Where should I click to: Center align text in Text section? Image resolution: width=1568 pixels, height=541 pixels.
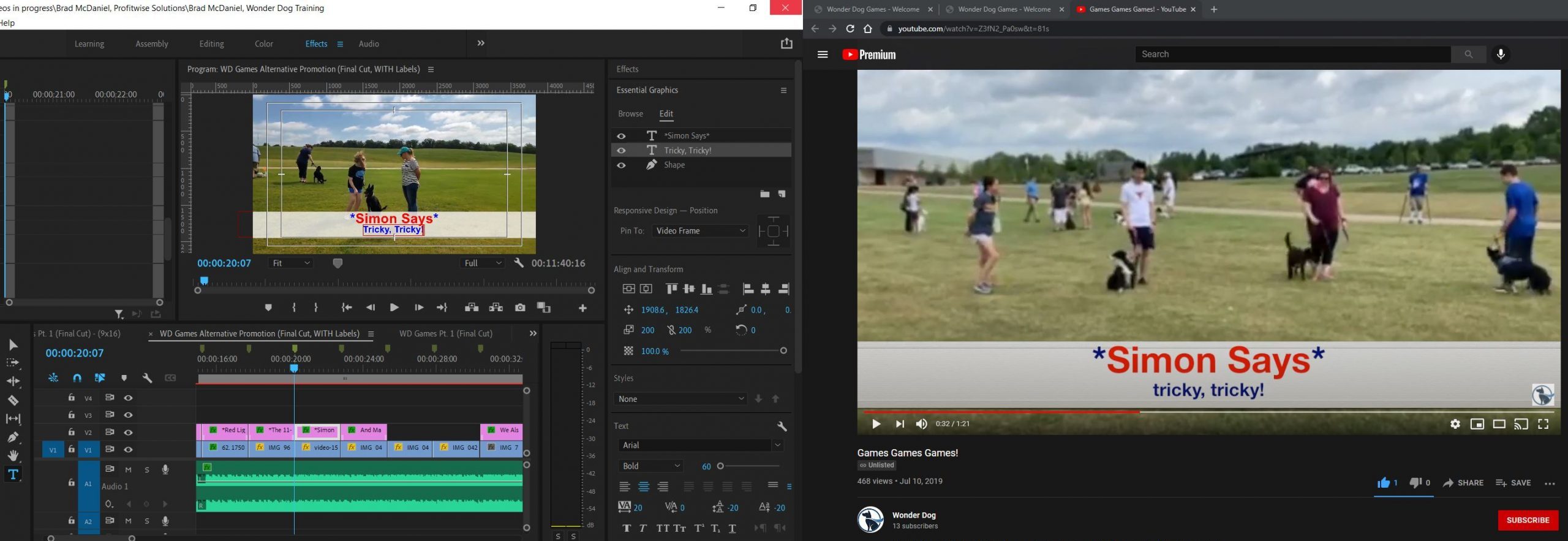coord(644,486)
